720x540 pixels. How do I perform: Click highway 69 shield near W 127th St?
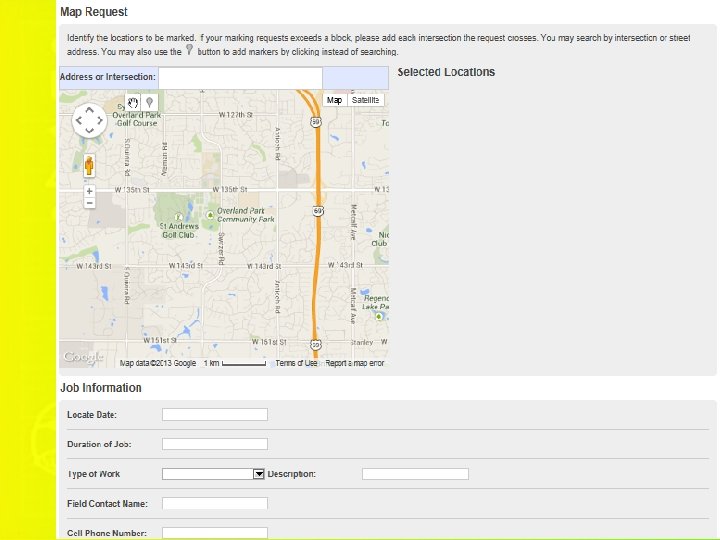coord(315,122)
